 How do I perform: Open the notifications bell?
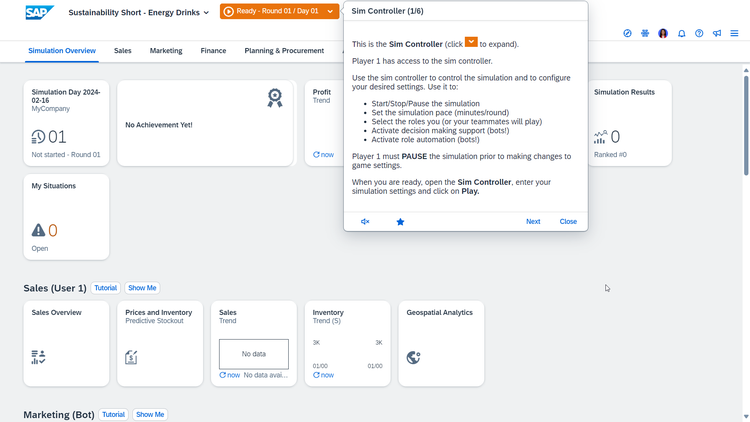pyautogui.click(x=681, y=33)
